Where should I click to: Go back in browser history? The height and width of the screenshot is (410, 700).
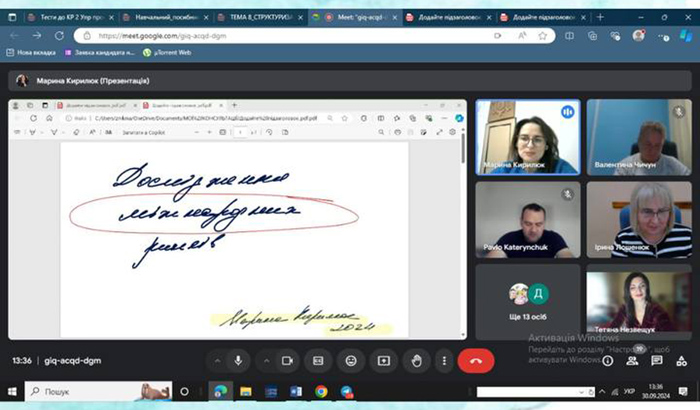(x=15, y=36)
